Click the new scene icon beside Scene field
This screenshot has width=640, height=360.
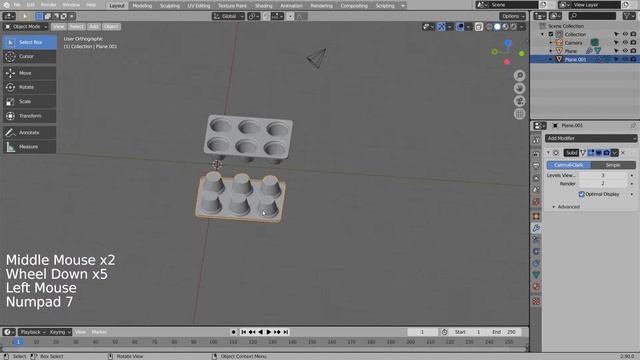543,5
